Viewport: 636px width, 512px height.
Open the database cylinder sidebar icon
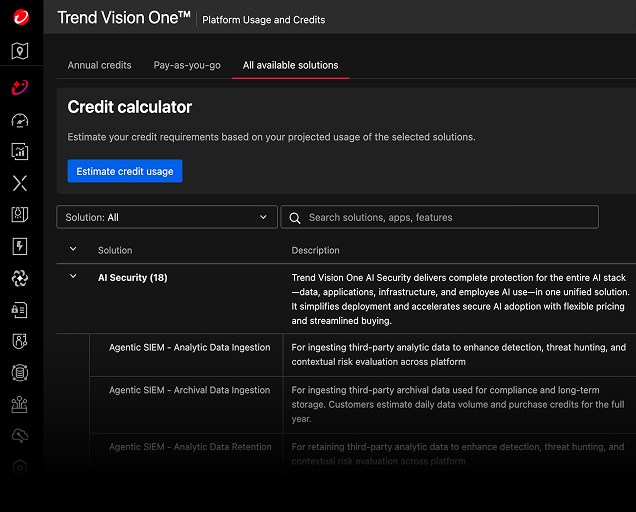click(20, 372)
